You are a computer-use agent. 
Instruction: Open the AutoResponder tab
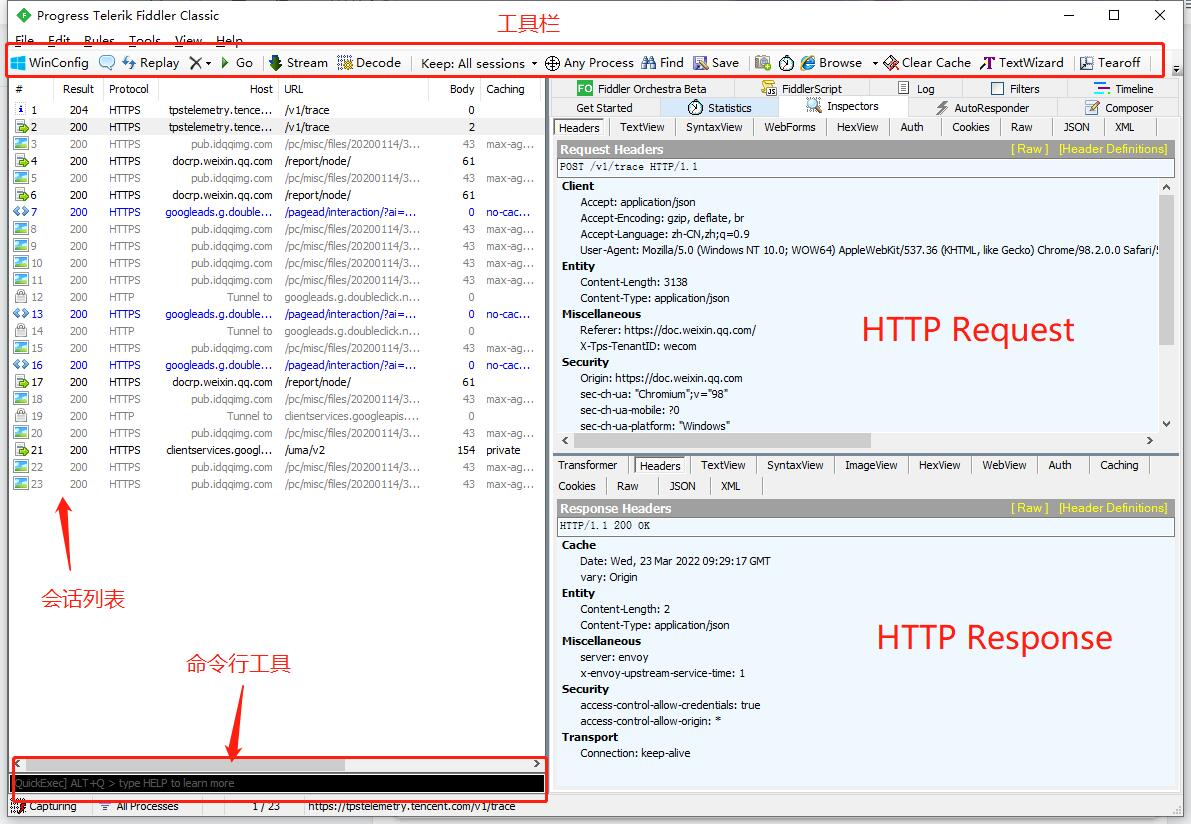(x=982, y=108)
